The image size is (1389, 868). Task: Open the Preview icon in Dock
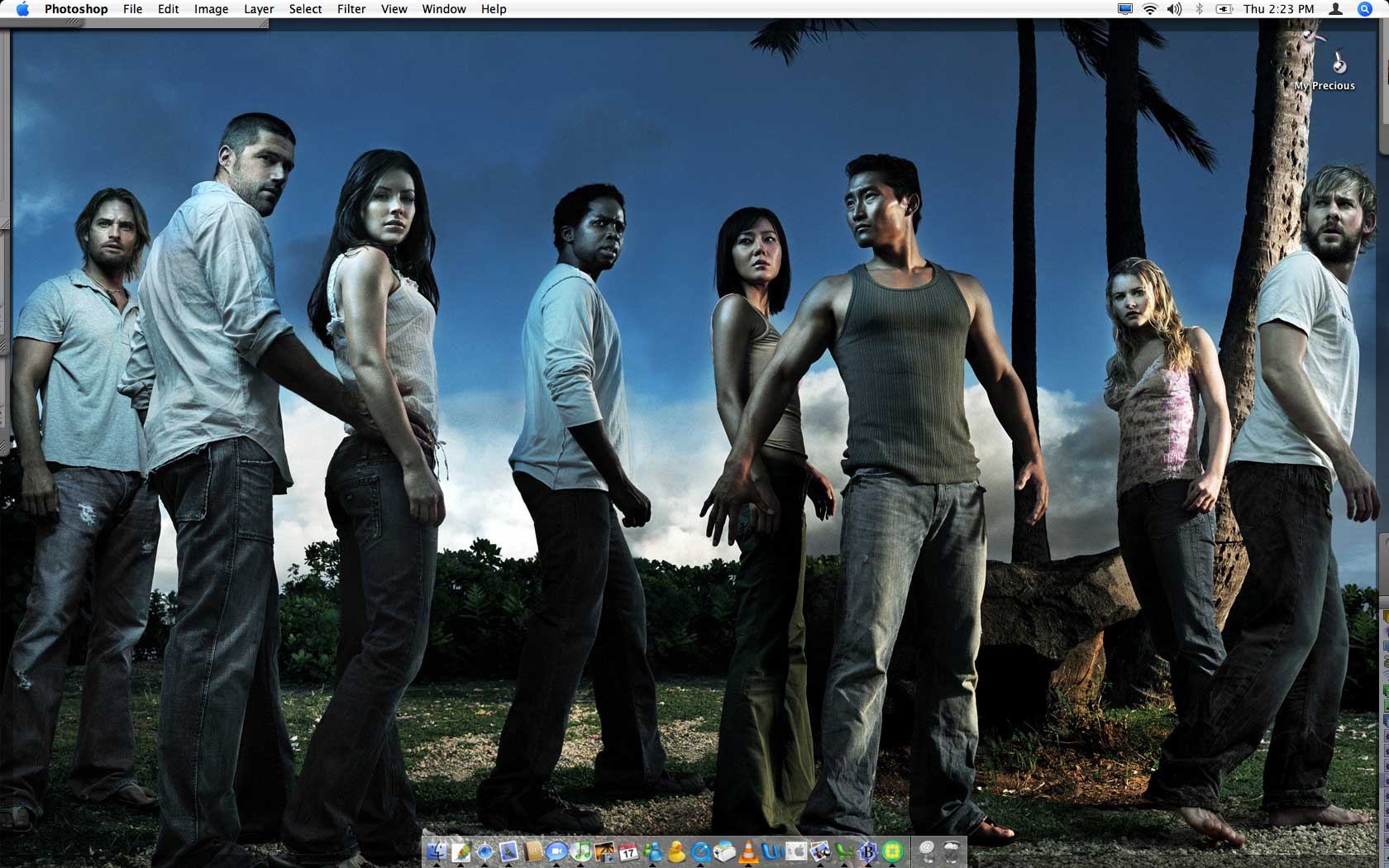pyautogui.click(x=820, y=851)
